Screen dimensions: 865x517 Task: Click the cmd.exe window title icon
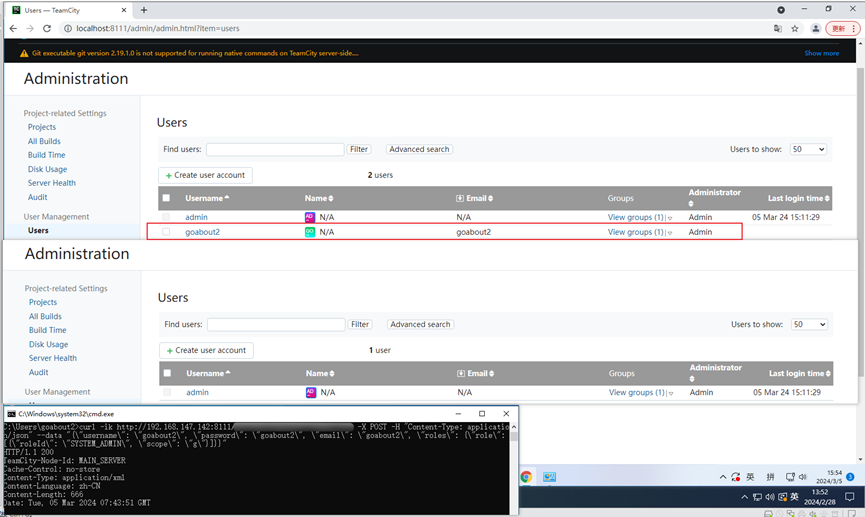point(11,414)
